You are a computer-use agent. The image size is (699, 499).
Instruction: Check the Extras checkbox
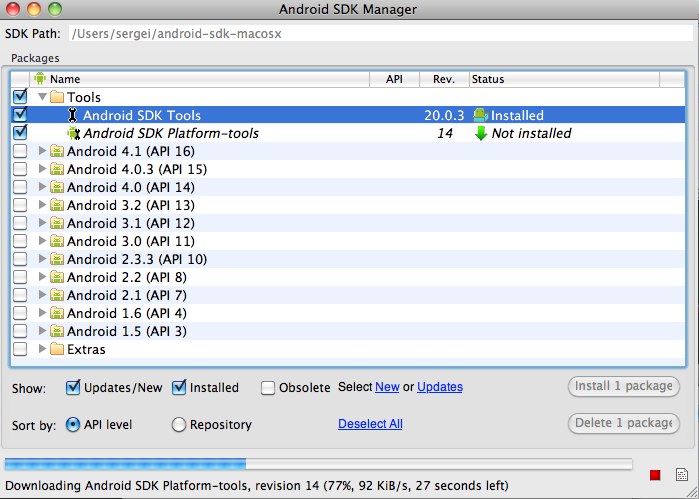(x=20, y=349)
